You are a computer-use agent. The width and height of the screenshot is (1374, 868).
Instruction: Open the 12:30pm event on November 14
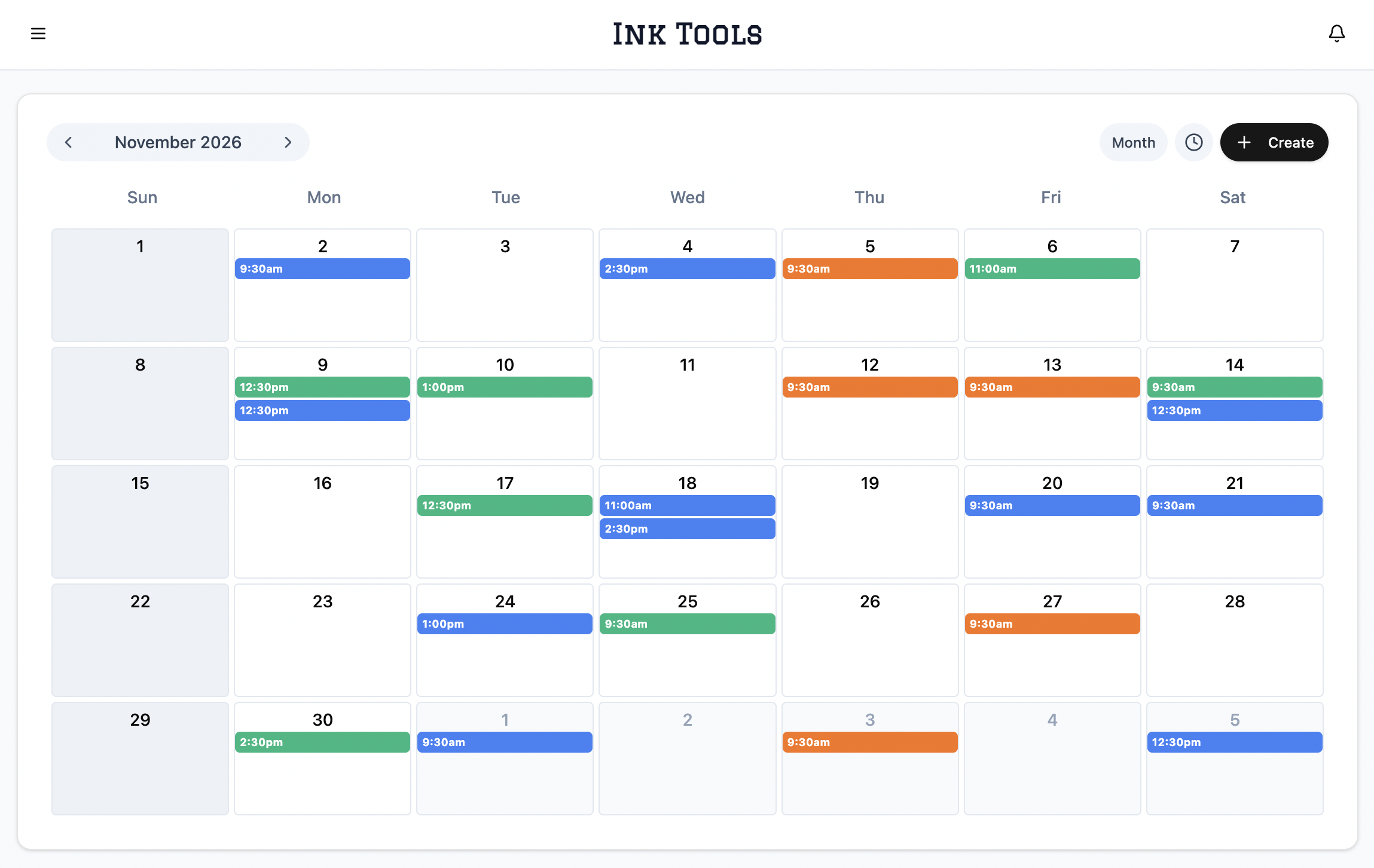click(x=1235, y=411)
